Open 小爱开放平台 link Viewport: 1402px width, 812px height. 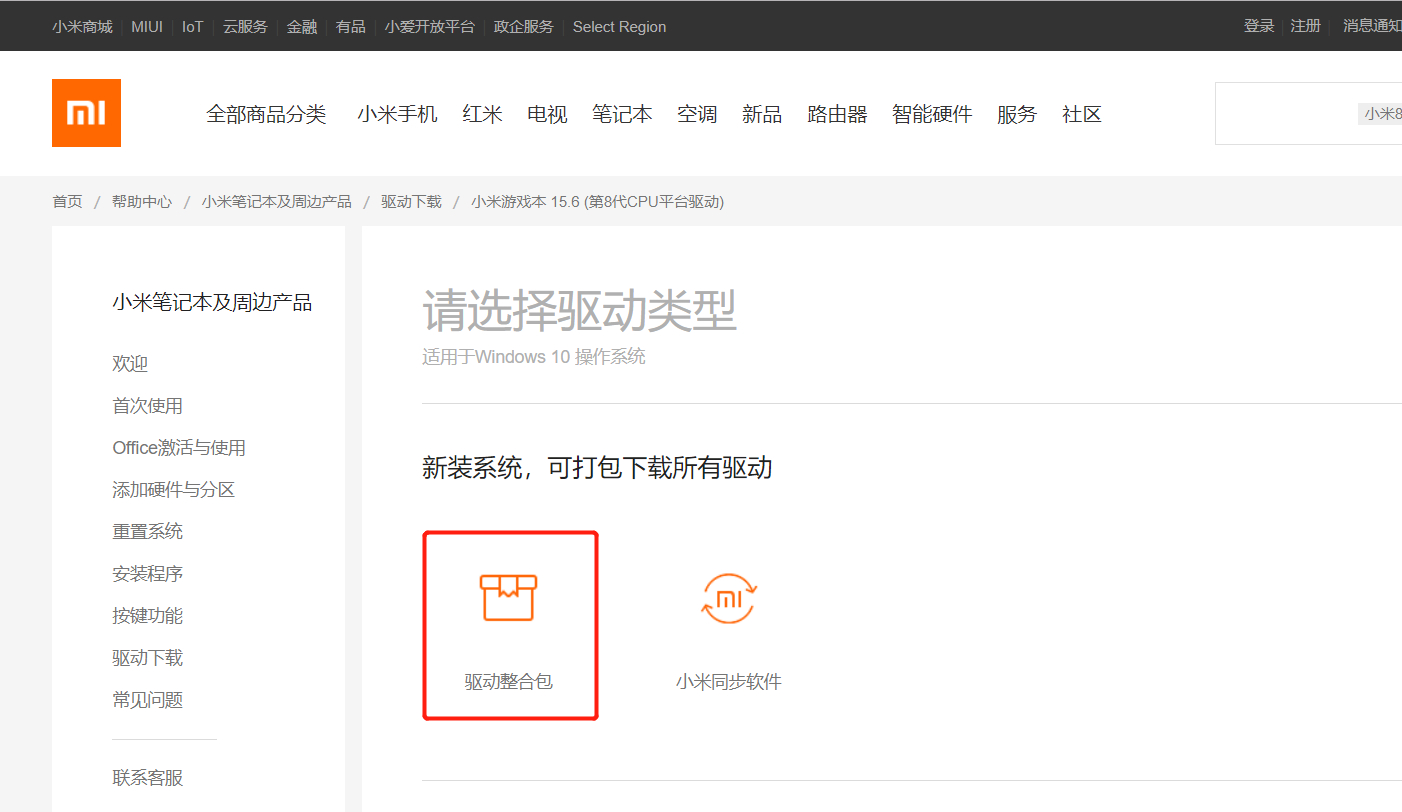(430, 27)
